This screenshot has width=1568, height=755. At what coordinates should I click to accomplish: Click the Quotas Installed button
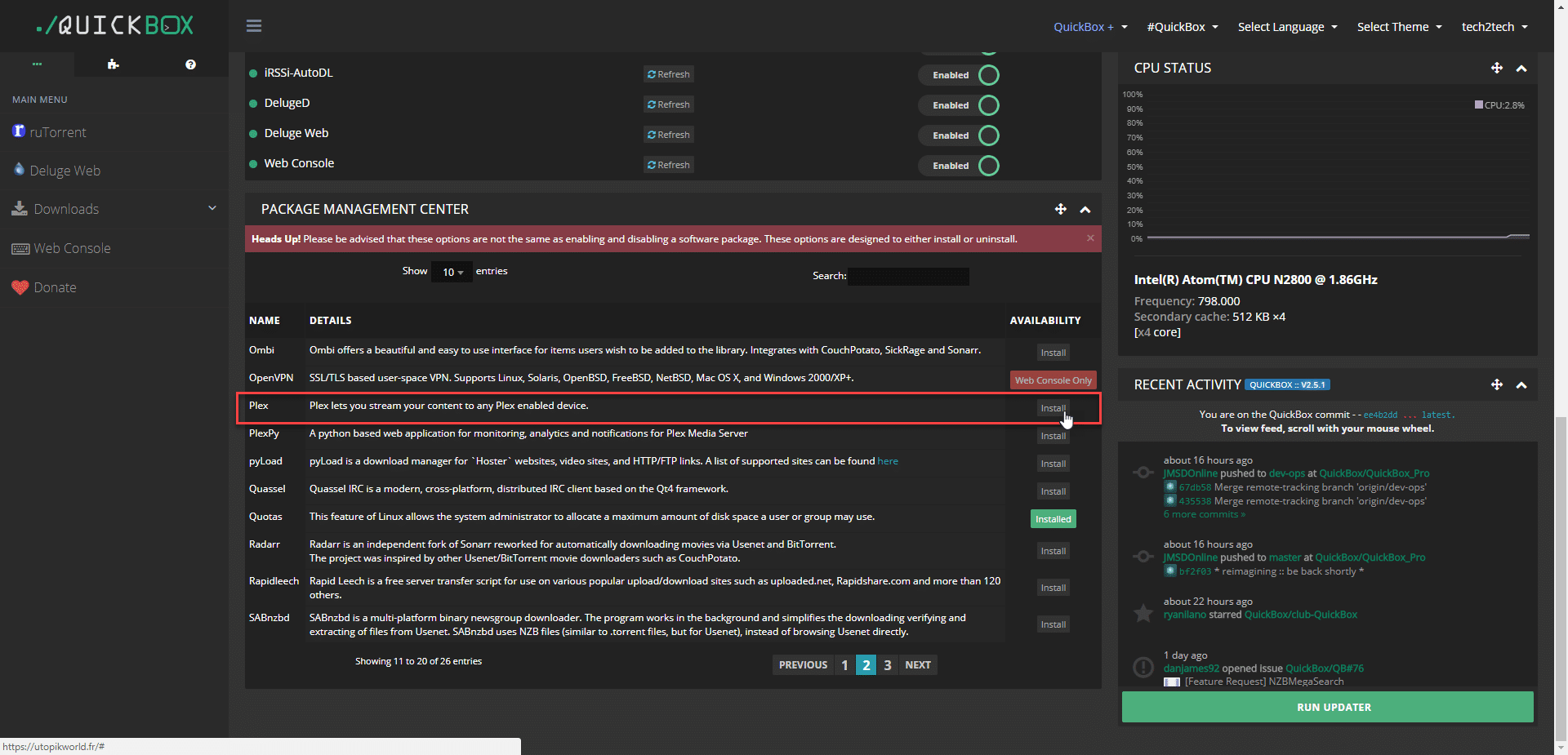click(x=1053, y=519)
